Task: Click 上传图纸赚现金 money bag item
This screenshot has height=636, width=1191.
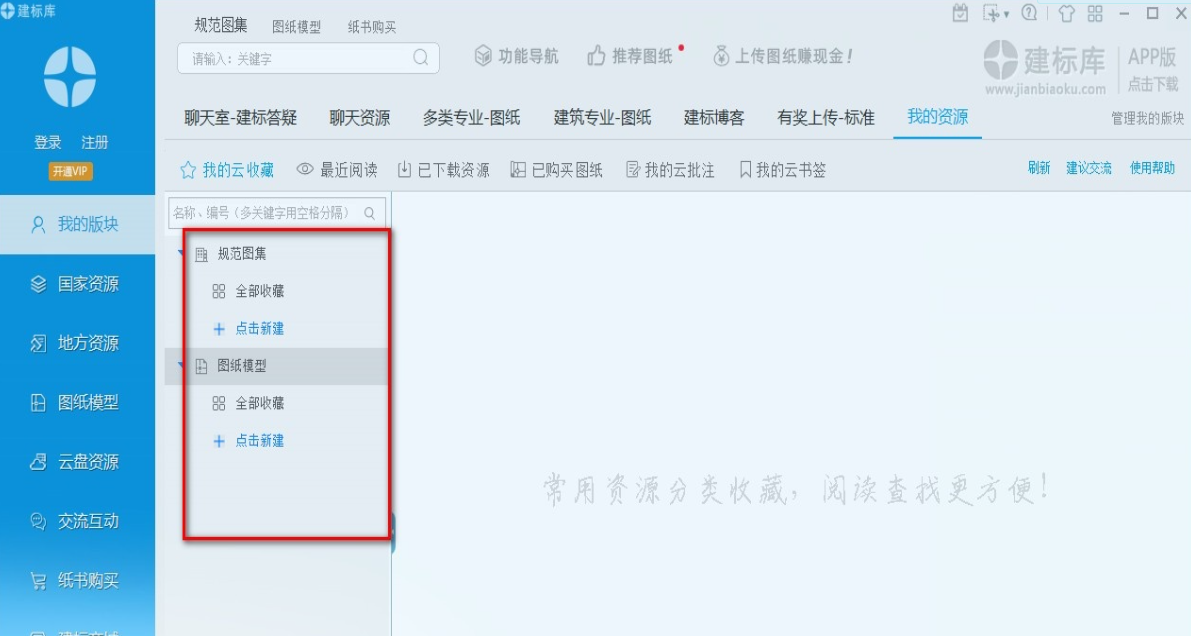Action: click(782, 55)
